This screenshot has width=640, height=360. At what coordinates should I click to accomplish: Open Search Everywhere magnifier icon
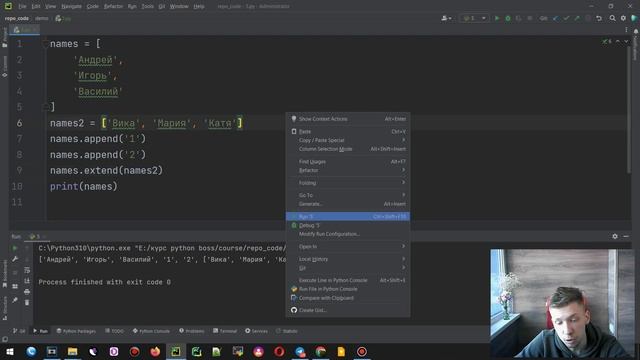coord(612,18)
